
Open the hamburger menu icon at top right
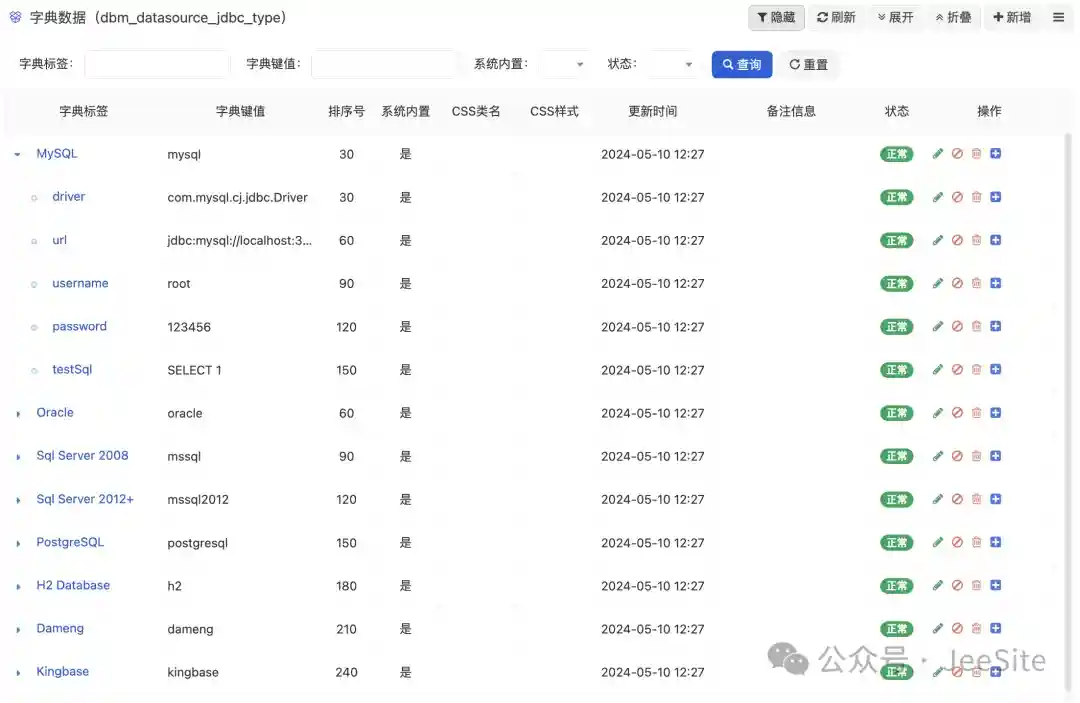pos(1058,18)
